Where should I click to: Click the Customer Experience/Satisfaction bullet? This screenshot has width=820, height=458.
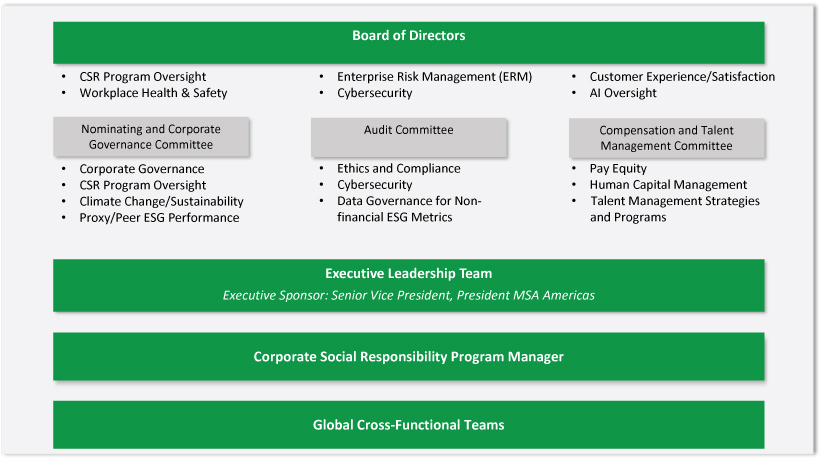pos(681,76)
